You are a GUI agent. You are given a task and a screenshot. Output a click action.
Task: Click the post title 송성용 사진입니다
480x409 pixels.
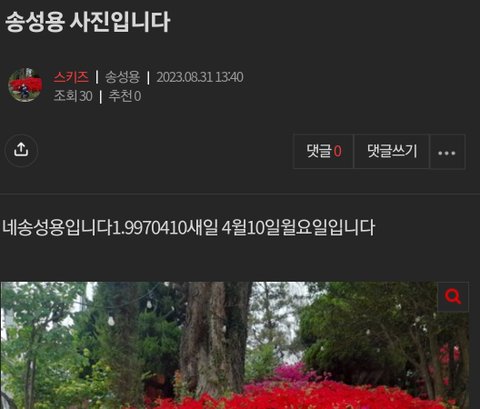(x=88, y=22)
